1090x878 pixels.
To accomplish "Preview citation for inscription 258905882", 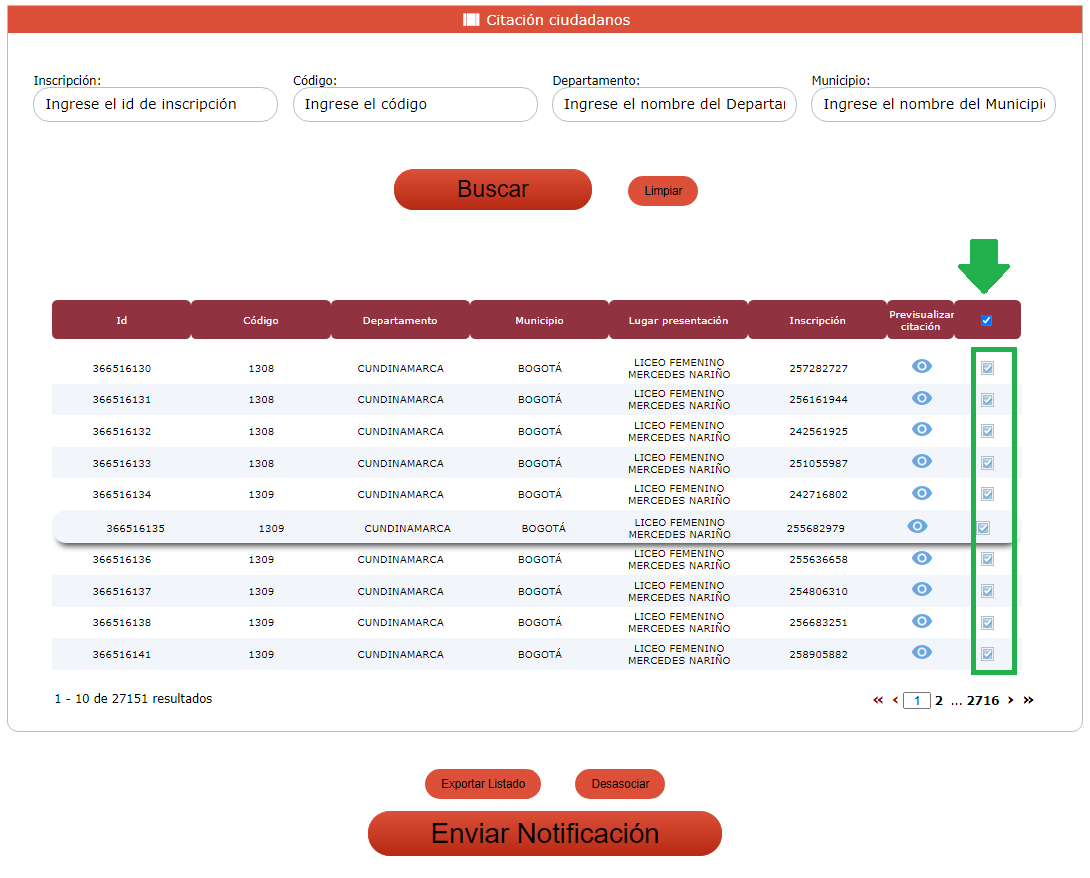I will [922, 653].
